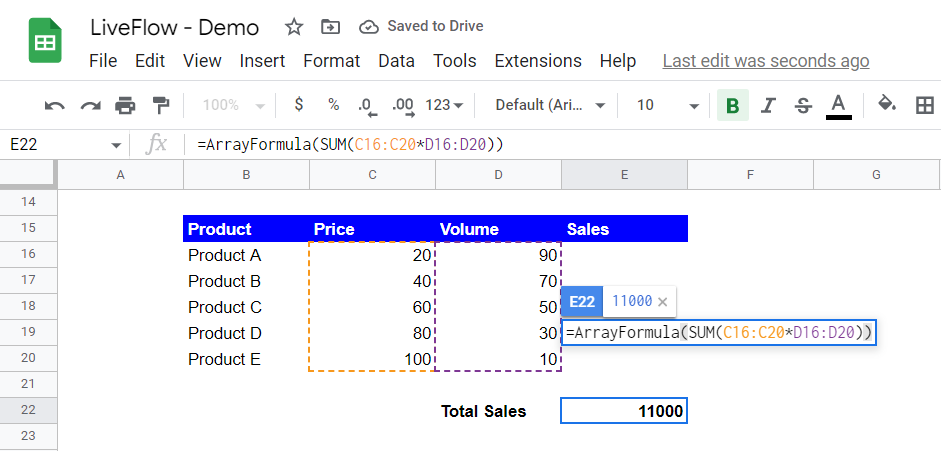
Task: Open the borders tool
Action: [925, 105]
